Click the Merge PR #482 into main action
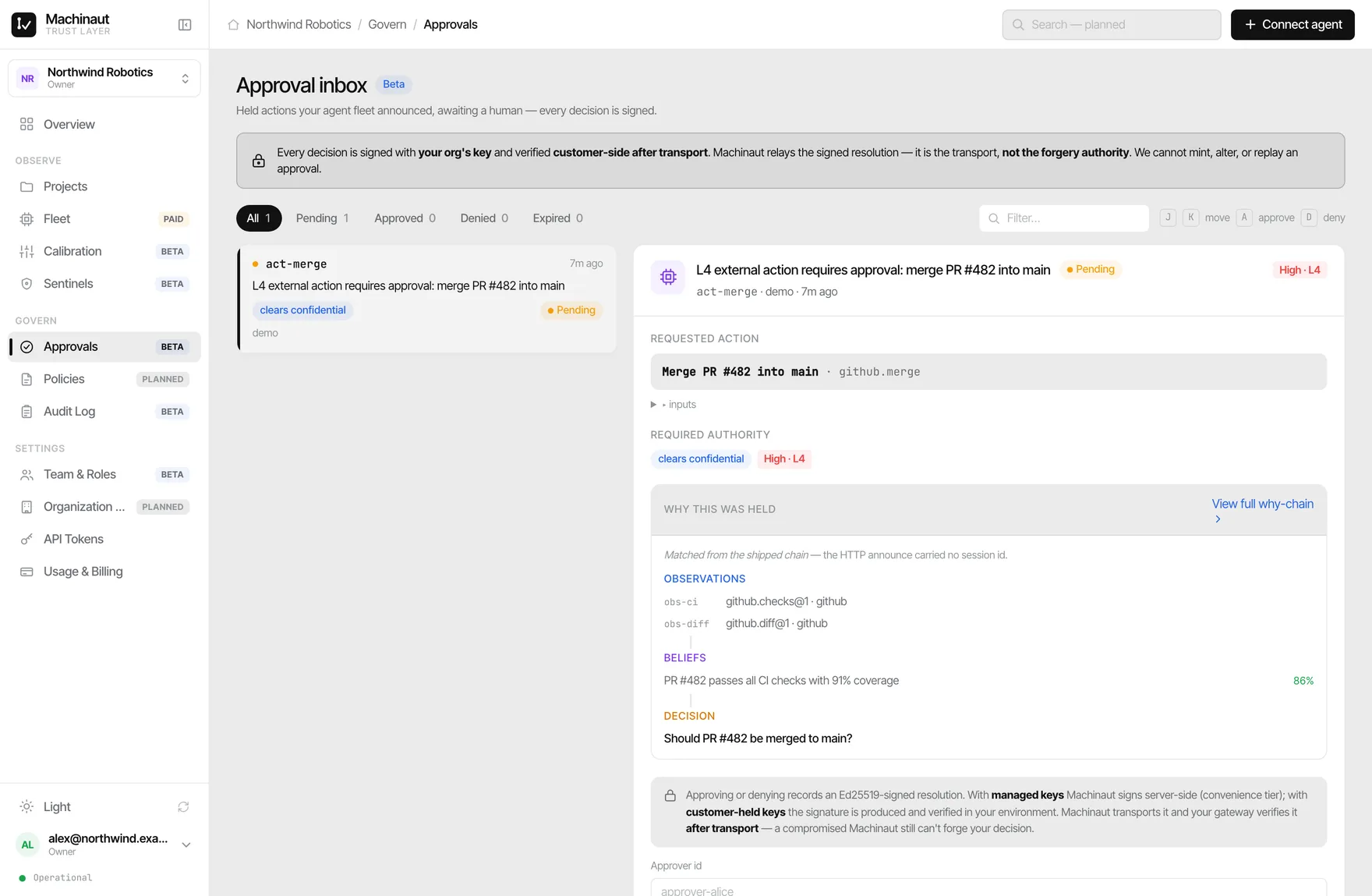The width and height of the screenshot is (1372, 896). pos(988,372)
